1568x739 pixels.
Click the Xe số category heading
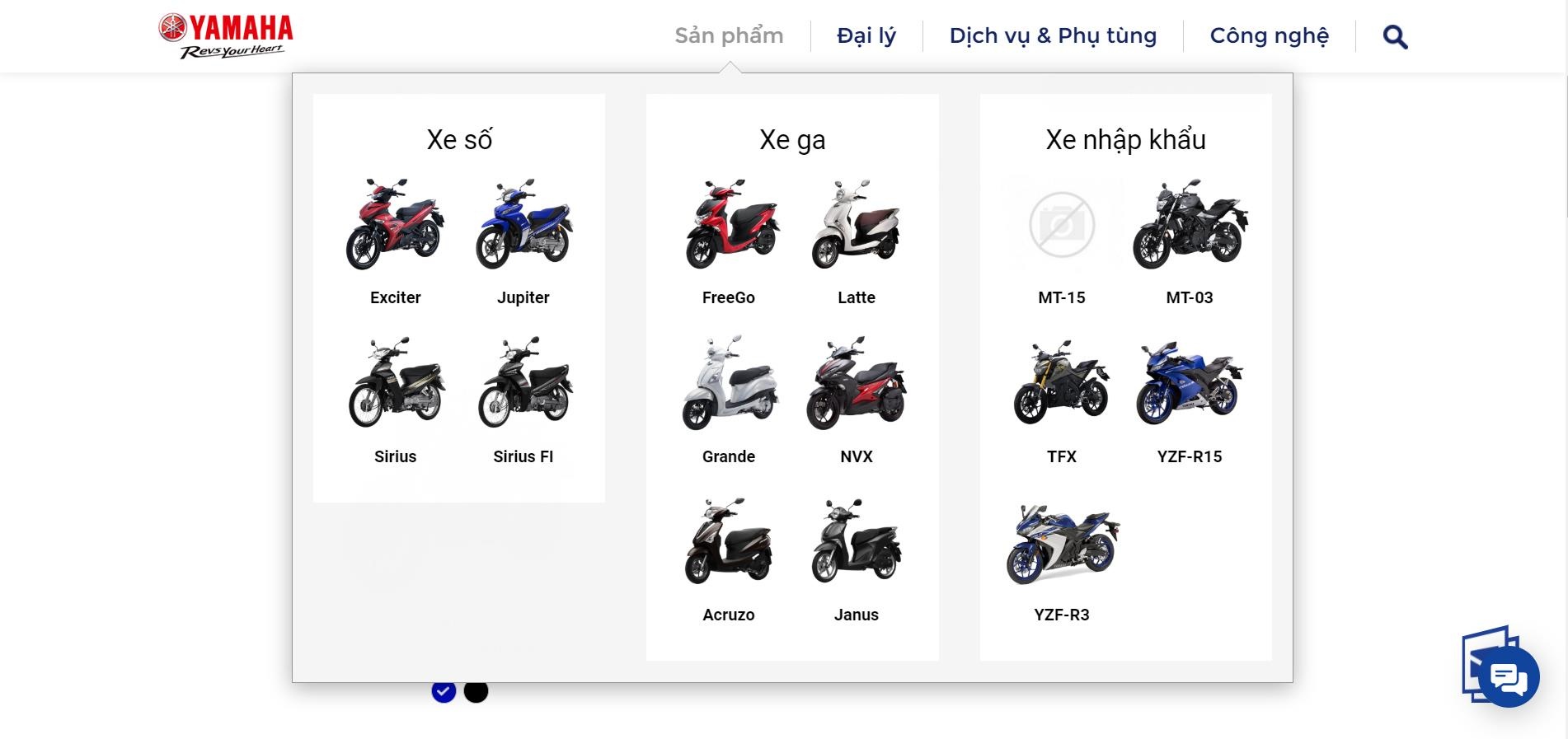pyautogui.click(x=459, y=139)
